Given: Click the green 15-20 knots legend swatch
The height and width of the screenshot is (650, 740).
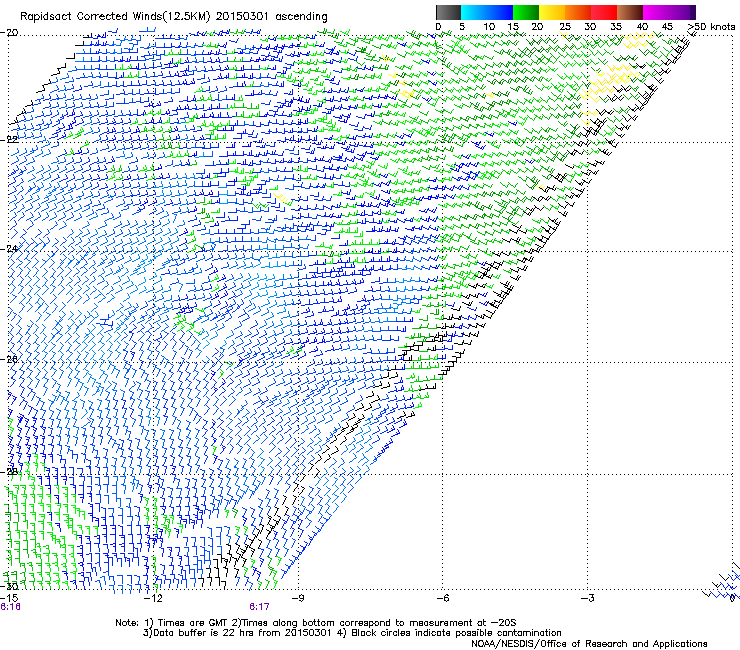Looking at the screenshot, I should click(526, 12).
